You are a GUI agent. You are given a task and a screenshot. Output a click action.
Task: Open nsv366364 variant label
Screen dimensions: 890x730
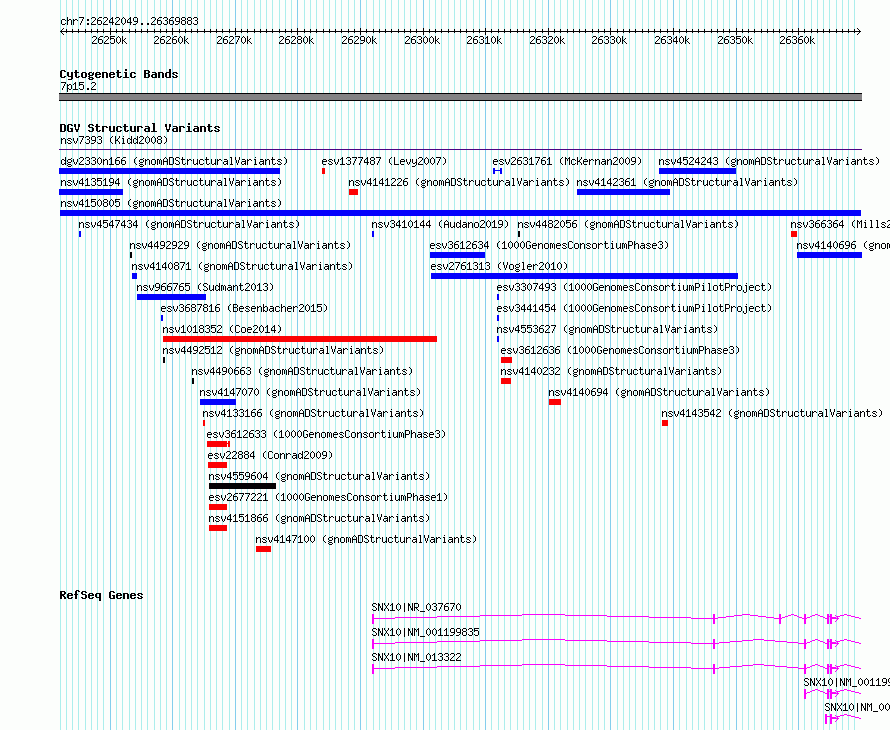point(839,224)
